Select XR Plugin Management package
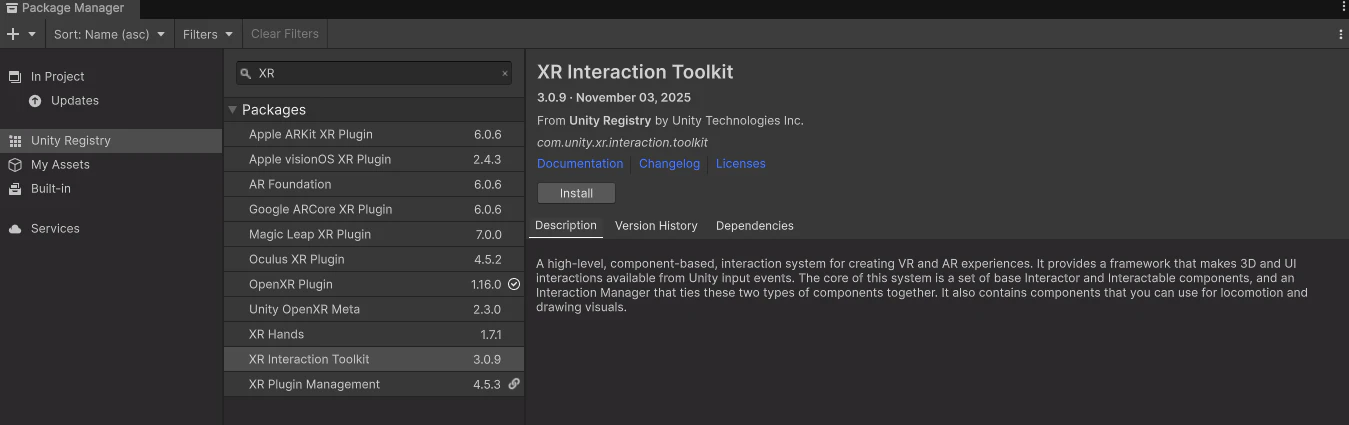1349x425 pixels. click(374, 384)
